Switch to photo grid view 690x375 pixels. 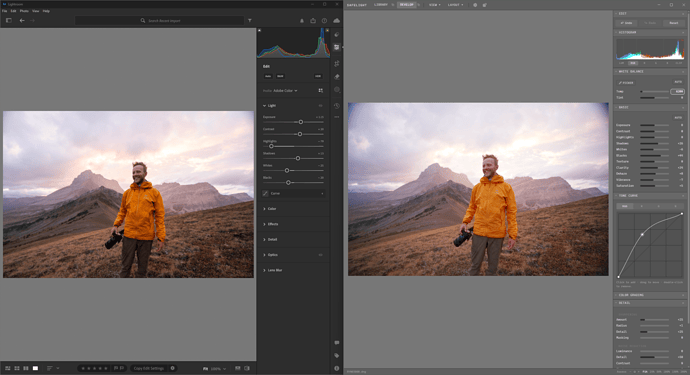click(x=7, y=368)
